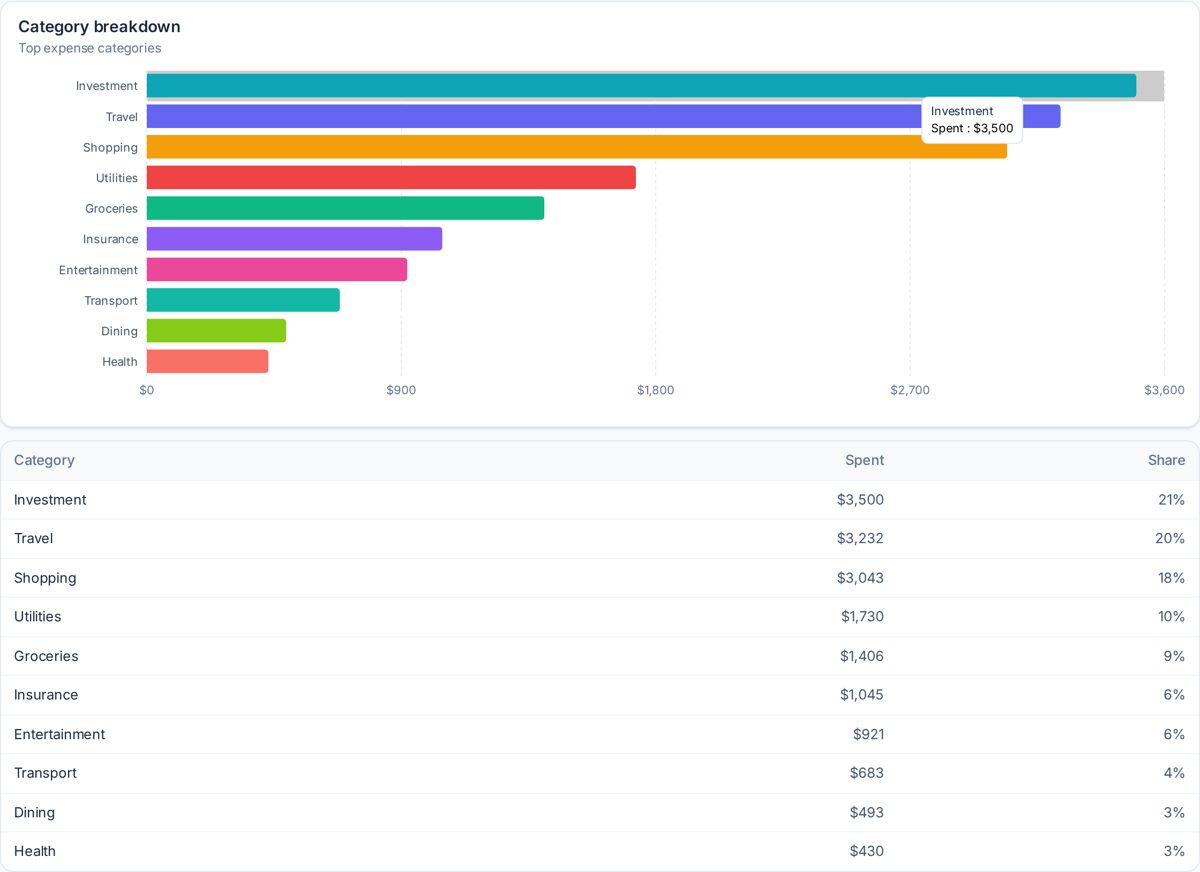This screenshot has width=1200, height=872.
Task: Click the teal Investment bar in chart
Action: click(641, 86)
